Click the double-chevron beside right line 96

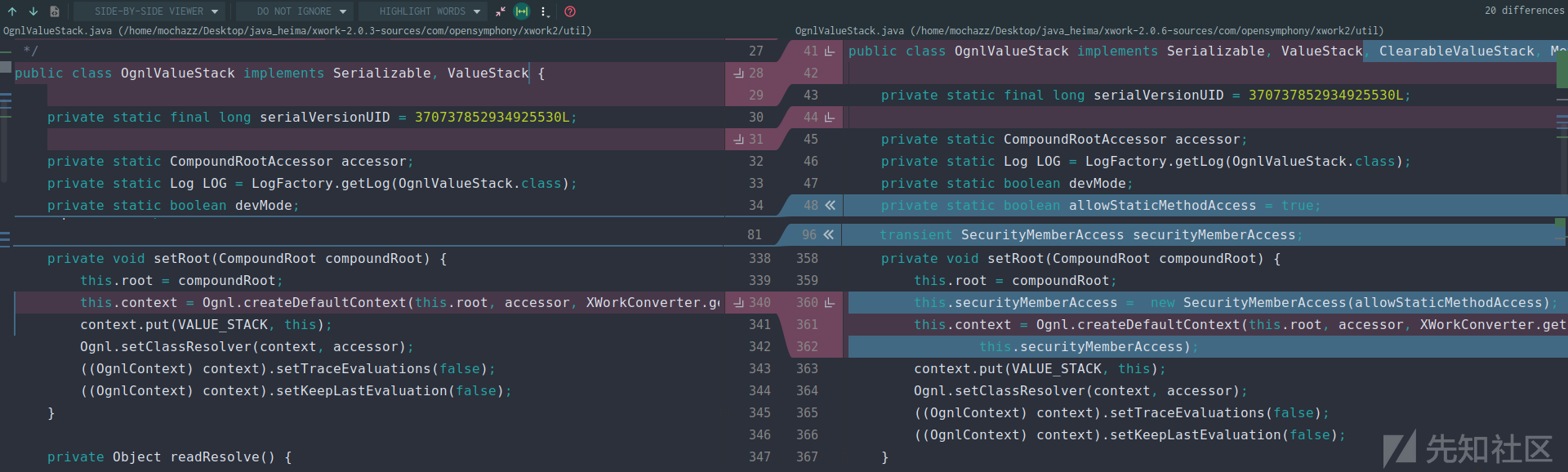click(x=829, y=235)
